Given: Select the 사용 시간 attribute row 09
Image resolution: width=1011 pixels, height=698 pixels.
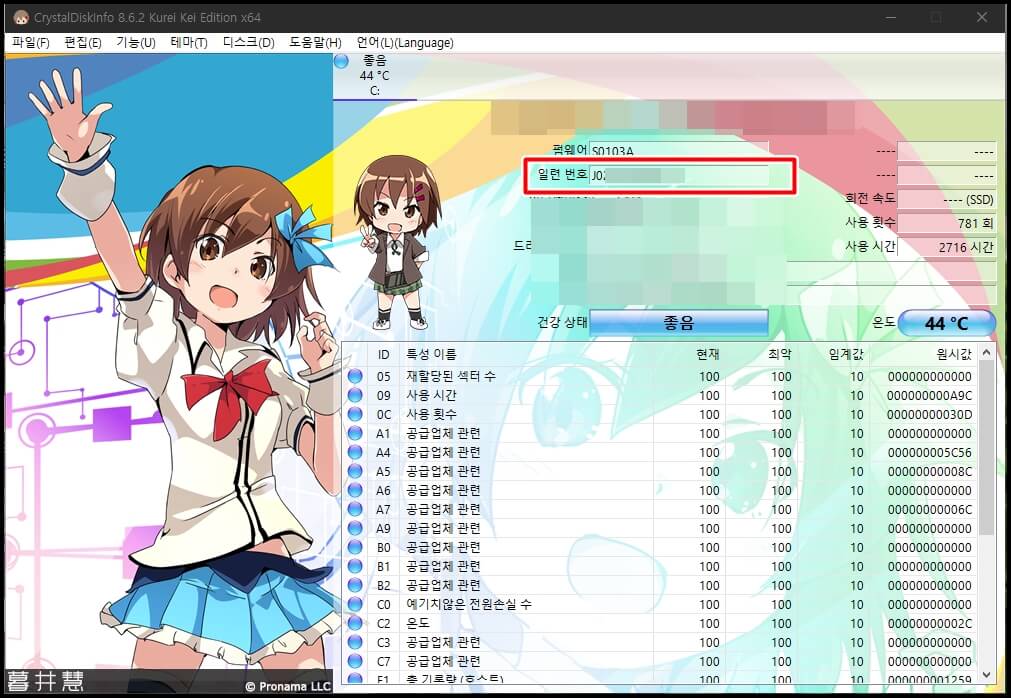Looking at the screenshot, I should [660, 395].
